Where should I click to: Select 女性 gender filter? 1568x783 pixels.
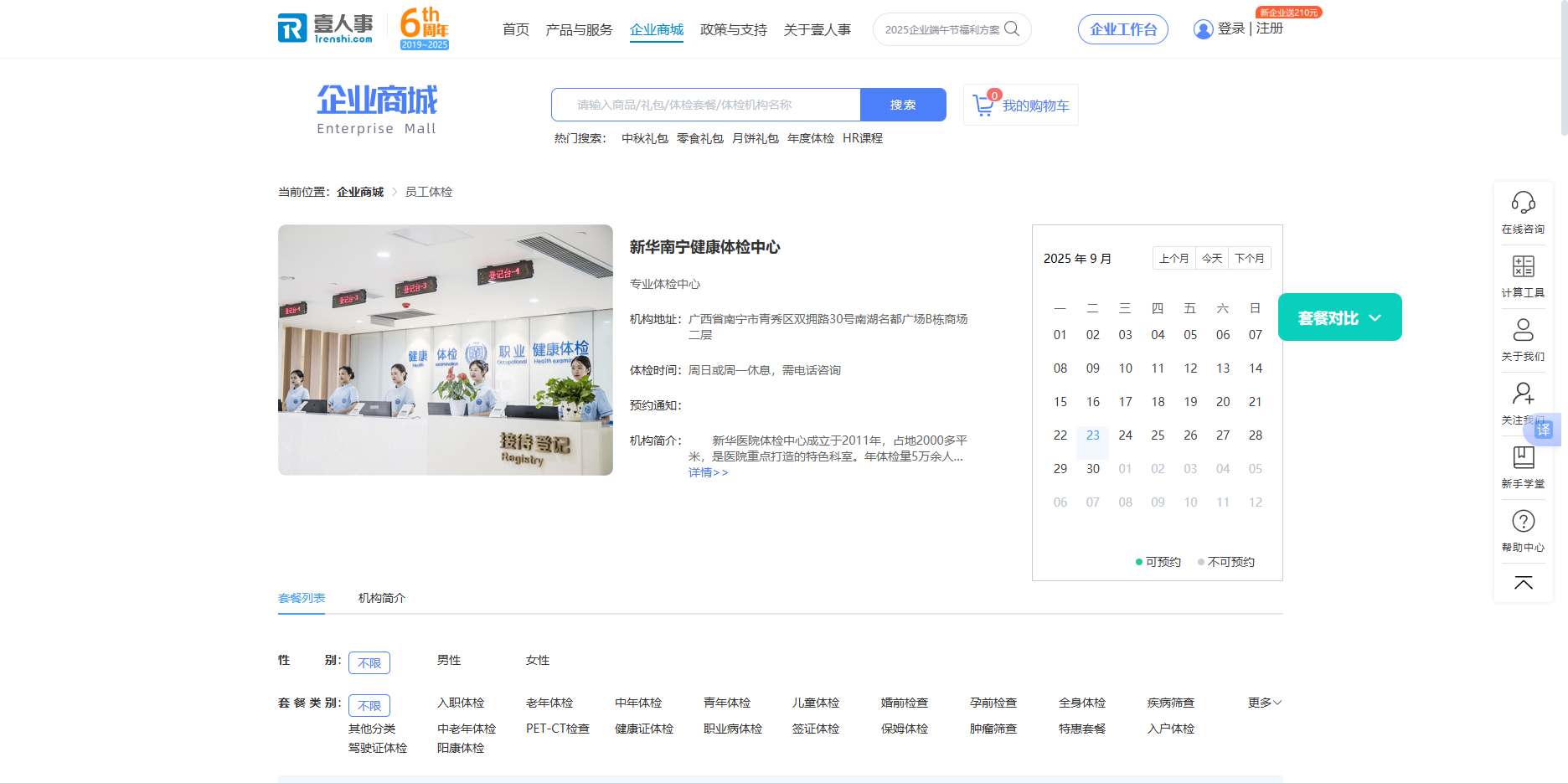[538, 661]
